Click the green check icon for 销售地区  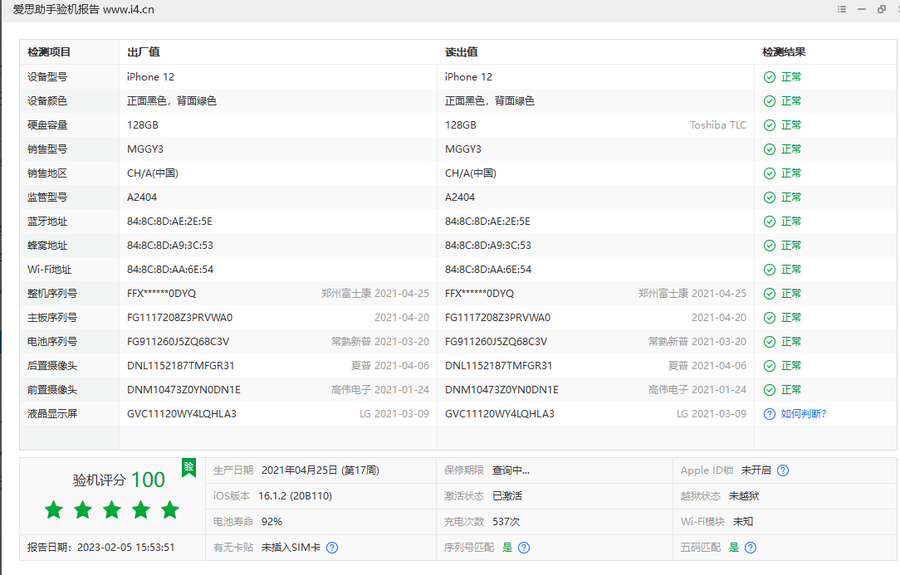pos(769,173)
